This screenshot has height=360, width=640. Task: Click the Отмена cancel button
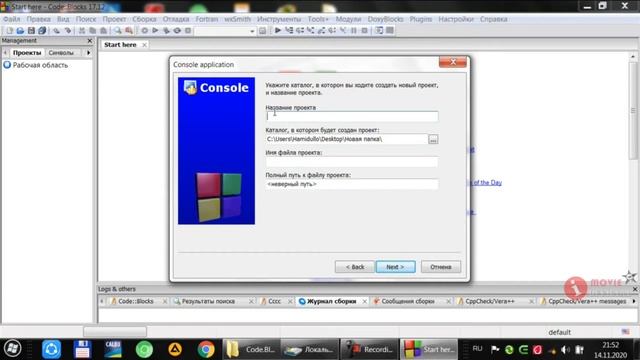tap(441, 267)
